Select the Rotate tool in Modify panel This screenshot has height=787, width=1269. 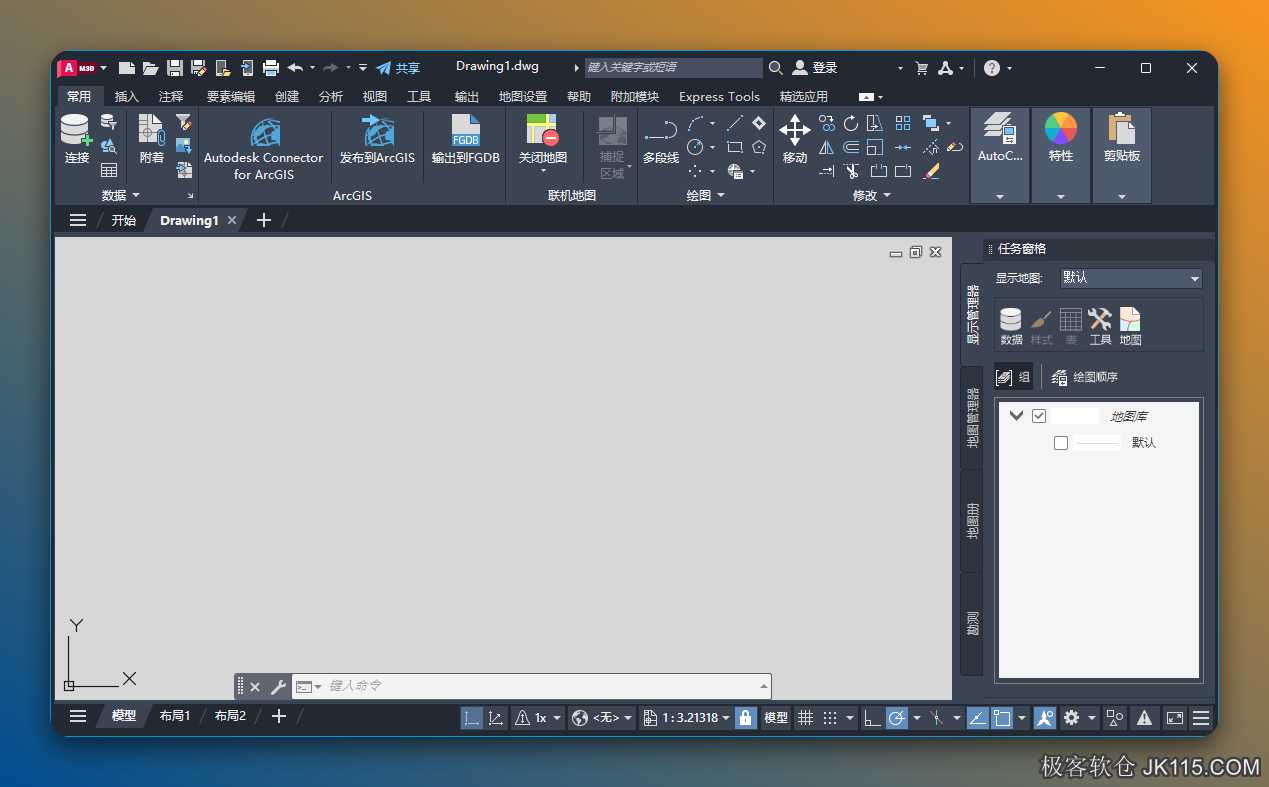point(851,123)
